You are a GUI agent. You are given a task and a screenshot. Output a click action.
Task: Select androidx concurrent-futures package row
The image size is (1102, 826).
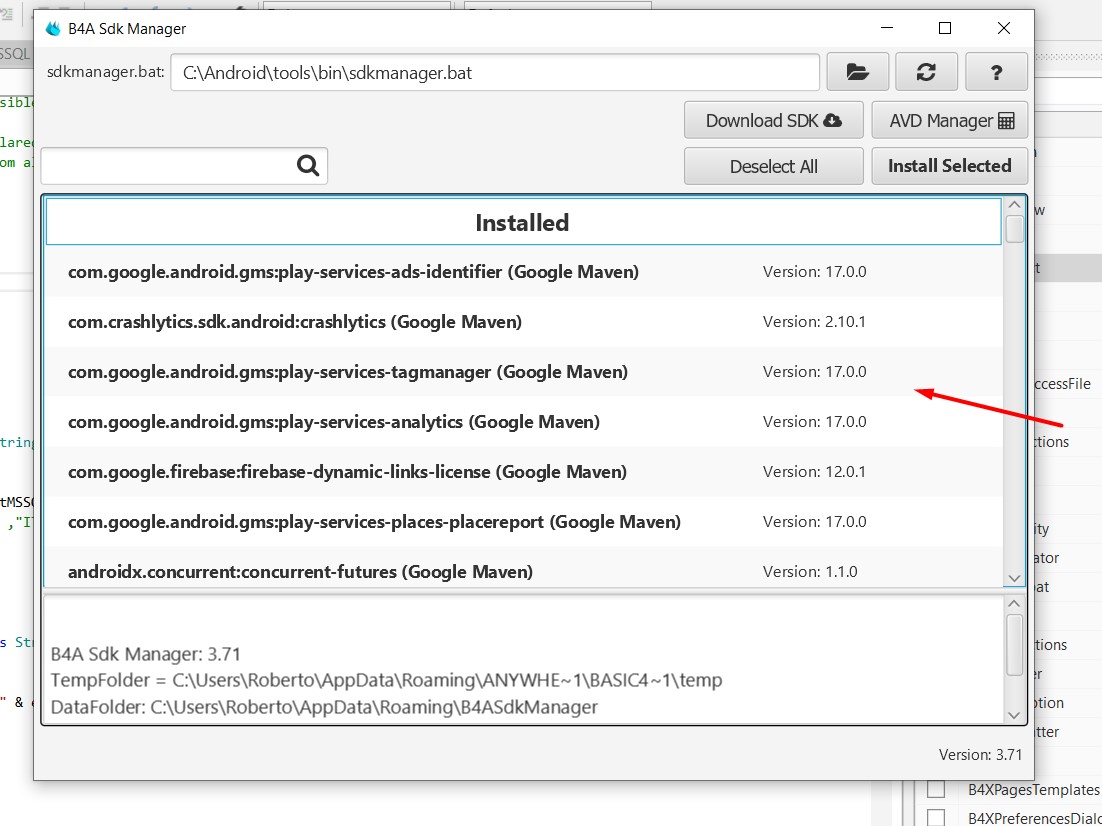pos(523,567)
